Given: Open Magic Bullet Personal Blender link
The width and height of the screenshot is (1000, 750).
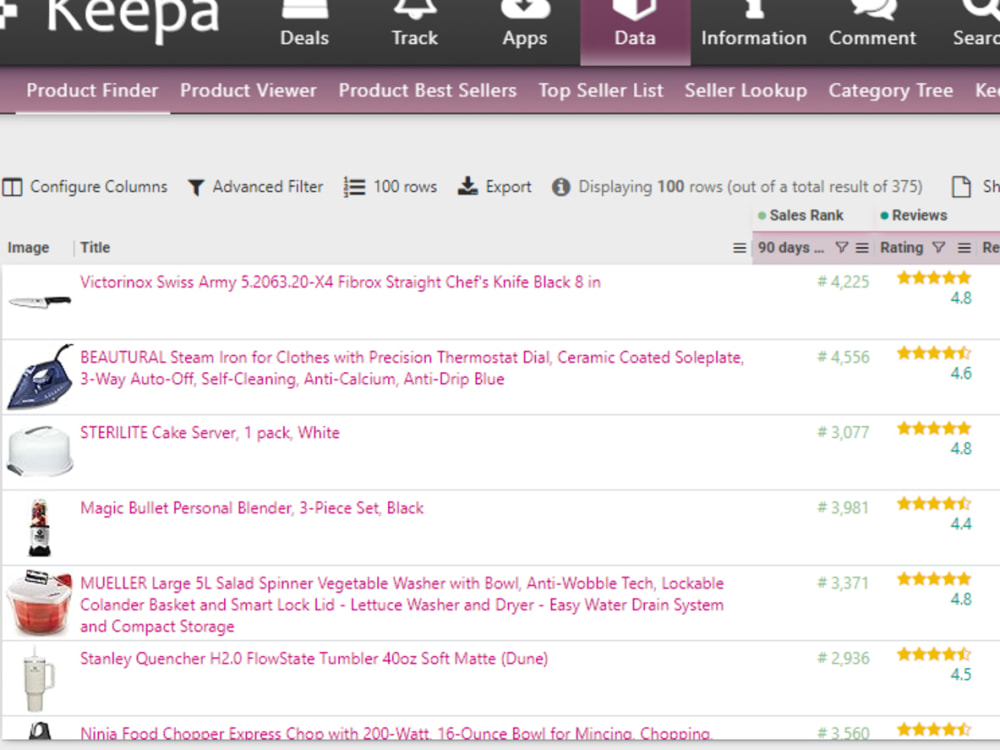Looking at the screenshot, I should (251, 508).
